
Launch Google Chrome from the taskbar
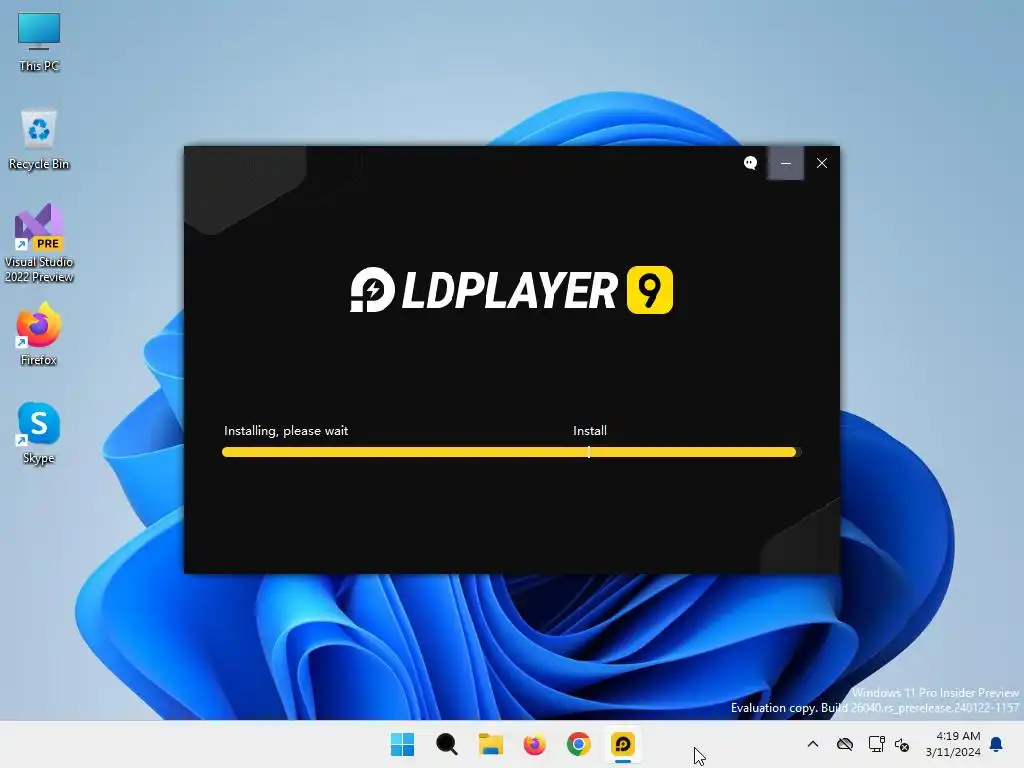[x=579, y=744]
